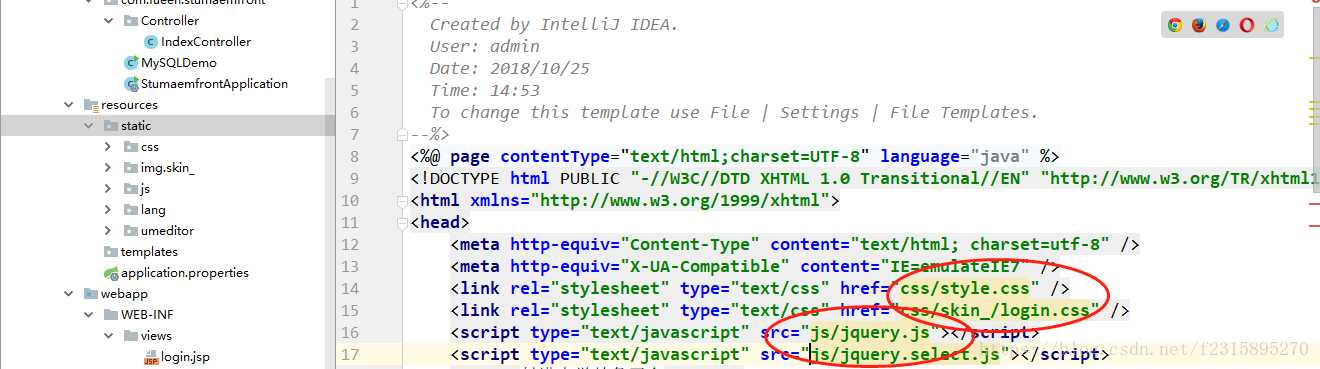Fold the head tag at line 11
Viewport: 1320px width, 369px height.
[401, 222]
